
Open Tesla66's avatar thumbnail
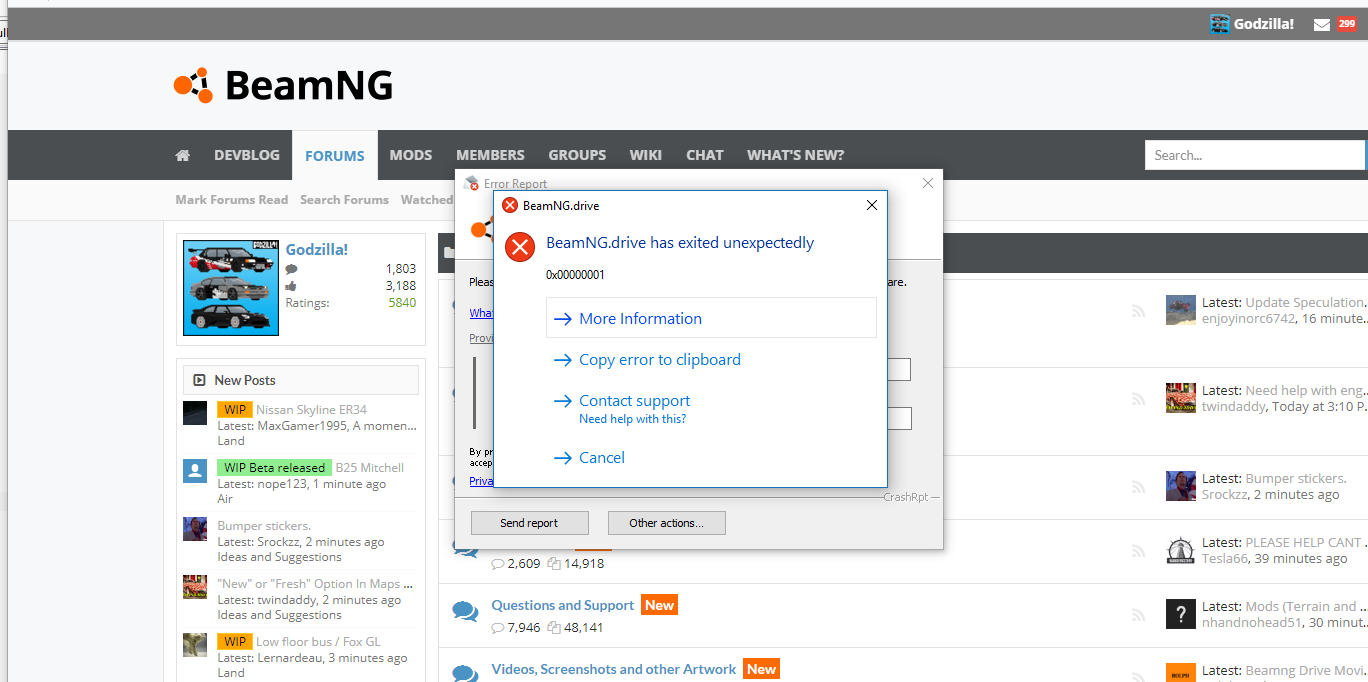tap(1181, 550)
